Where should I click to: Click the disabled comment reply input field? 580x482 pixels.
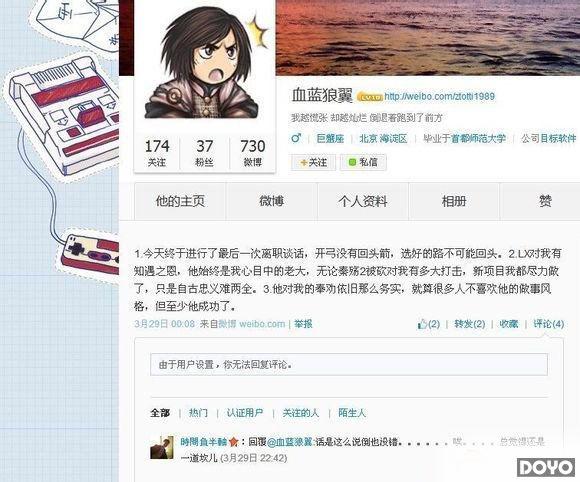[x=349, y=365]
